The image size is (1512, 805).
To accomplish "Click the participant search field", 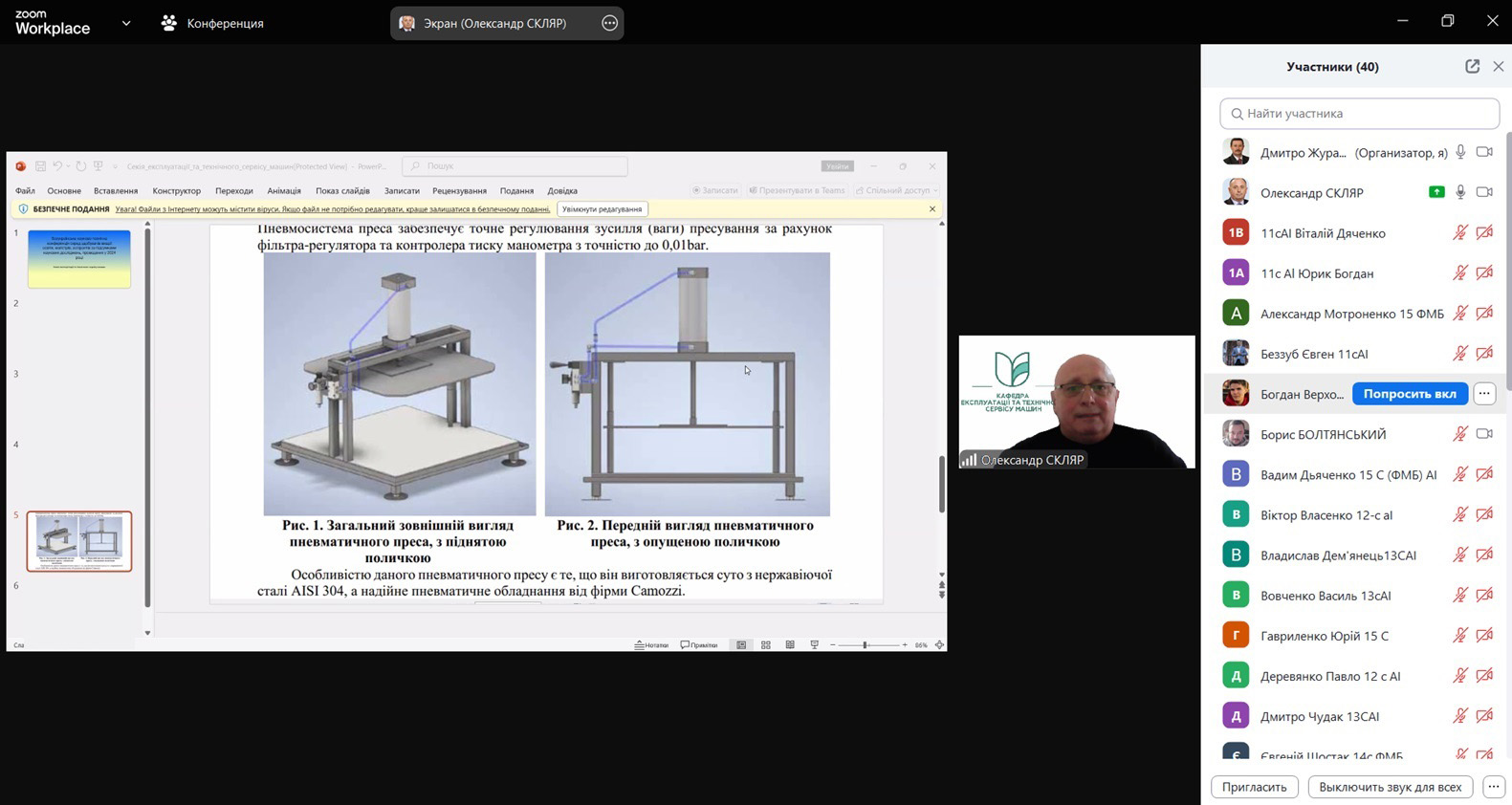I will [x=1359, y=114].
